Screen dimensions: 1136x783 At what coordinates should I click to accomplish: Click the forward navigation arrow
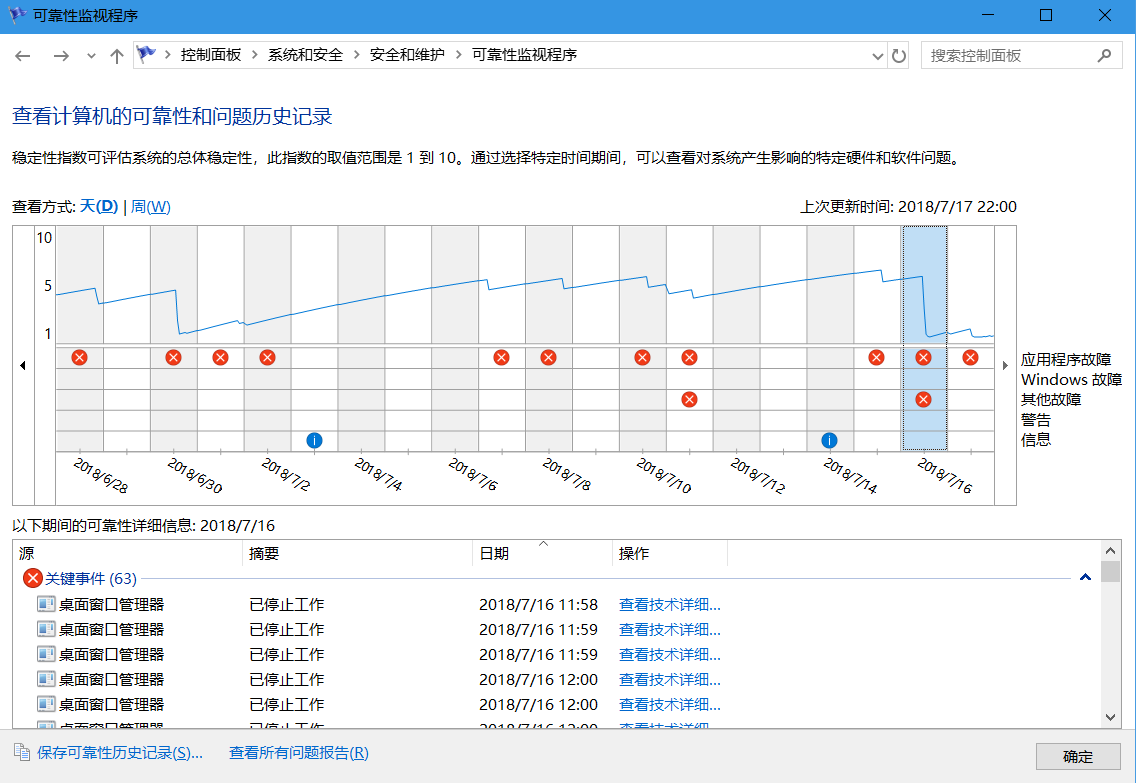[61, 56]
